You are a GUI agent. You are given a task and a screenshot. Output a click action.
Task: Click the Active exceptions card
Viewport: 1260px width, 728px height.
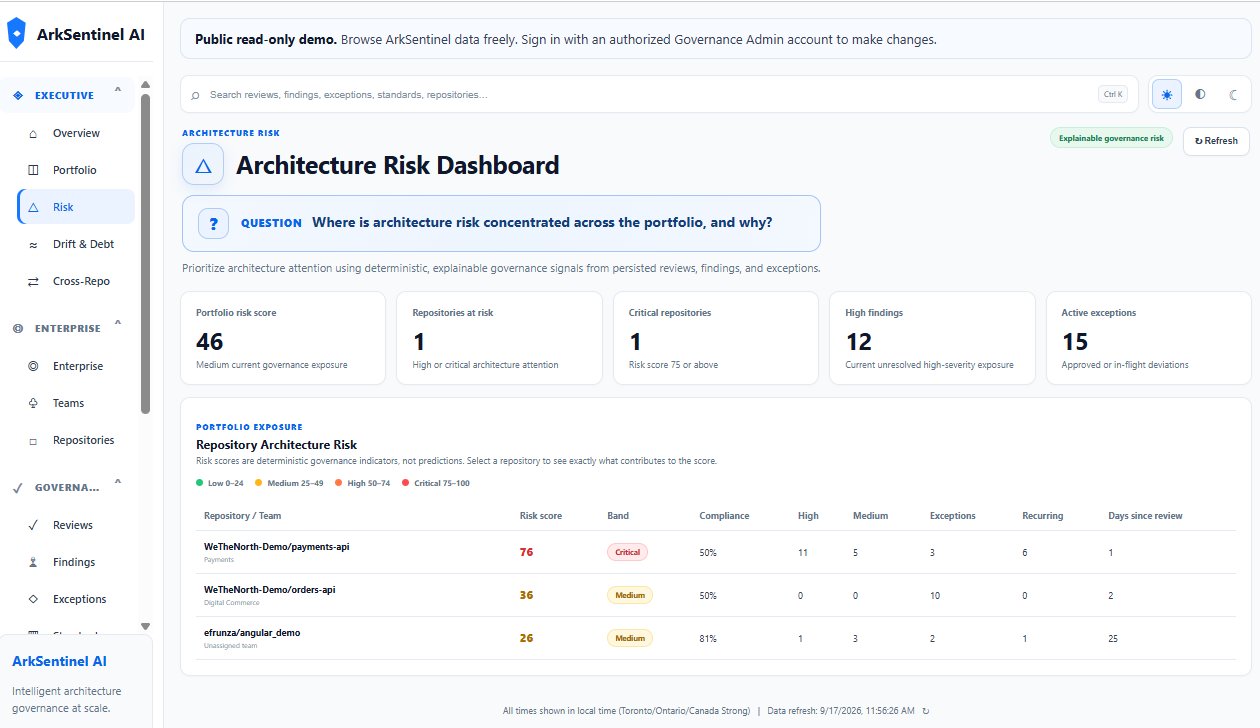[1149, 338]
